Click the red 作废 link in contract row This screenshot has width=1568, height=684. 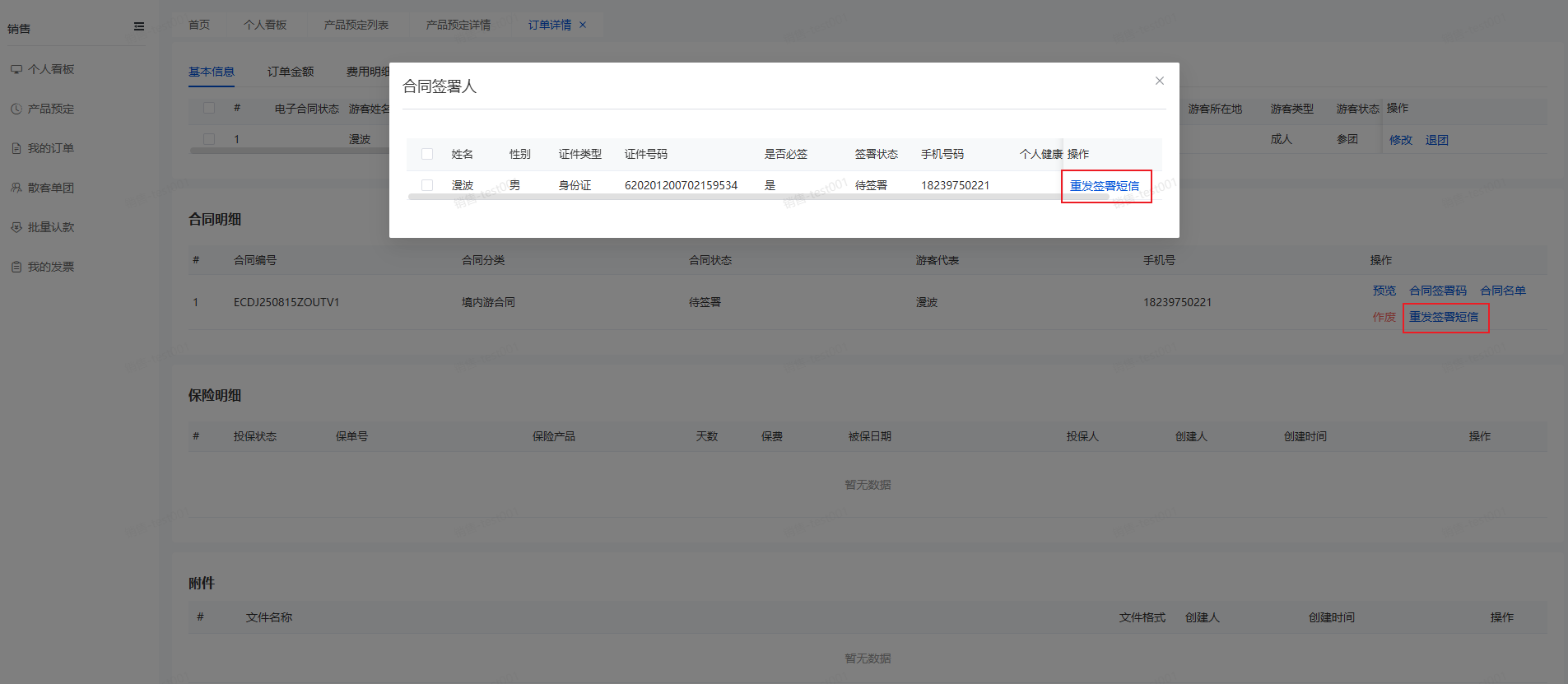pyautogui.click(x=1384, y=317)
